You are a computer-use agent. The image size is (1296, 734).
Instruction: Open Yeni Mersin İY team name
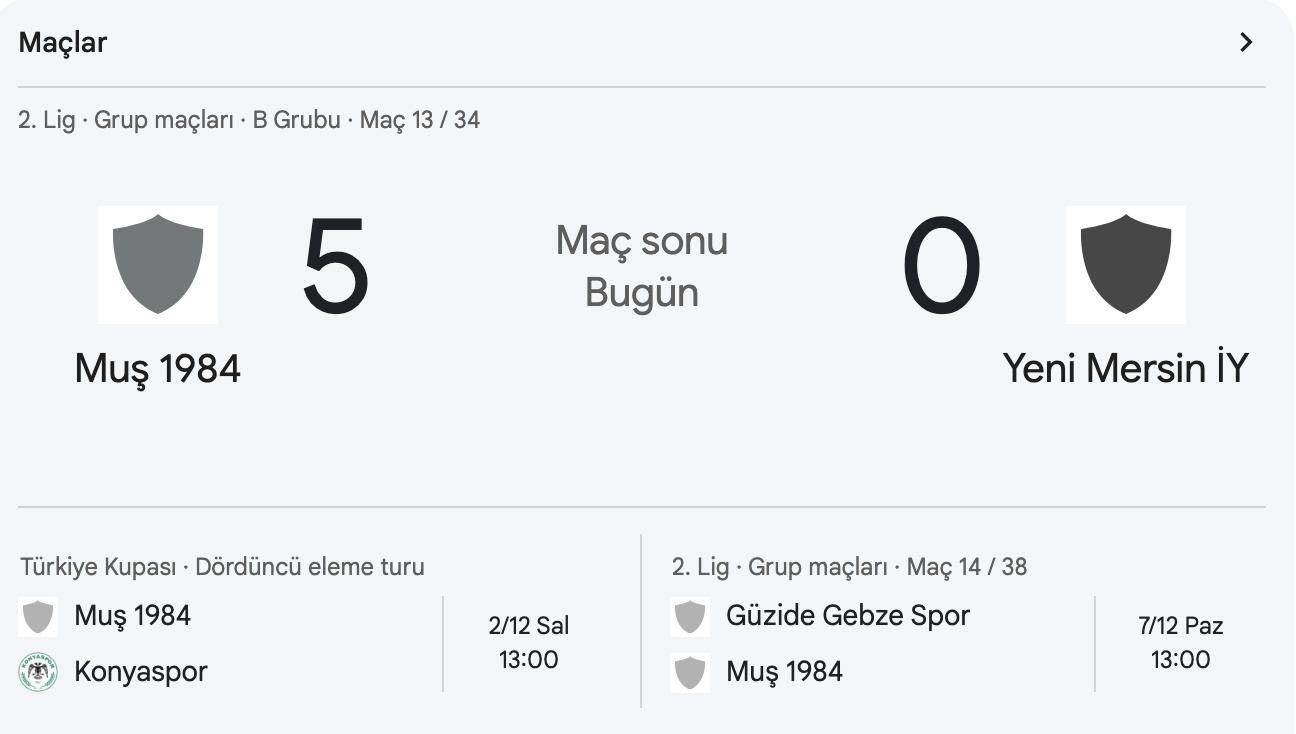click(x=1125, y=369)
